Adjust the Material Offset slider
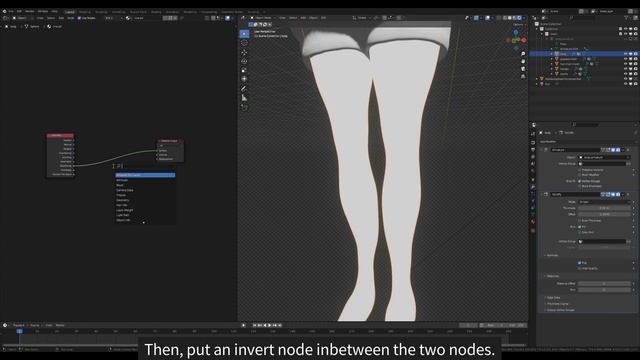Viewport: 640px width, 360px height. coord(604,283)
